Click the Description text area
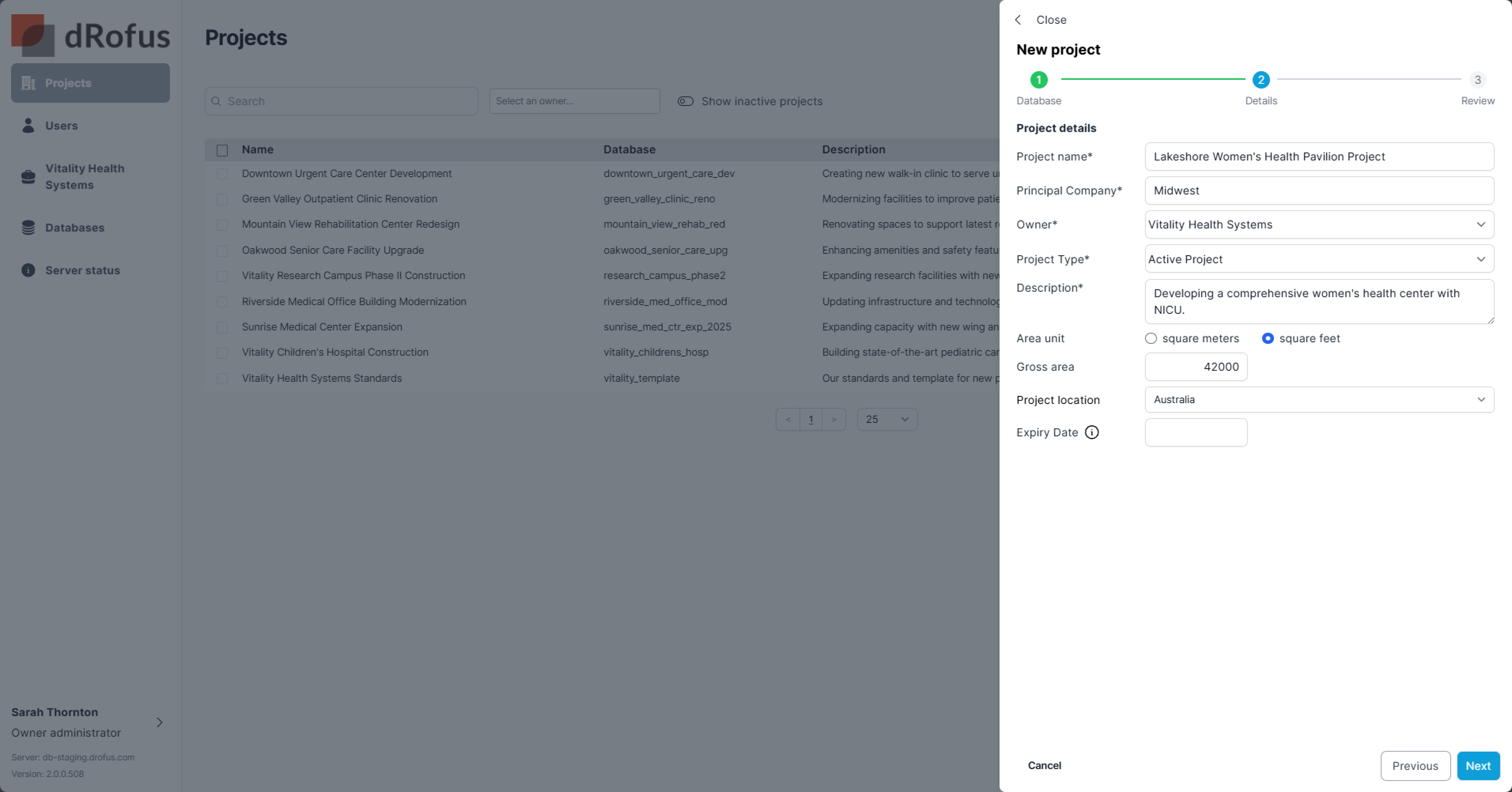Viewport: 1512px width, 792px height. (x=1319, y=302)
